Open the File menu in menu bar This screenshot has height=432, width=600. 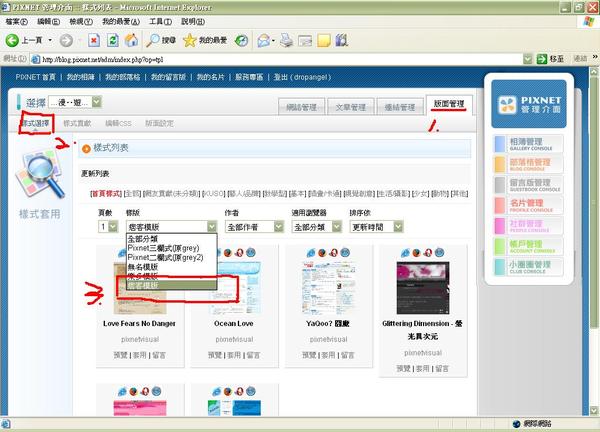(x=16, y=21)
